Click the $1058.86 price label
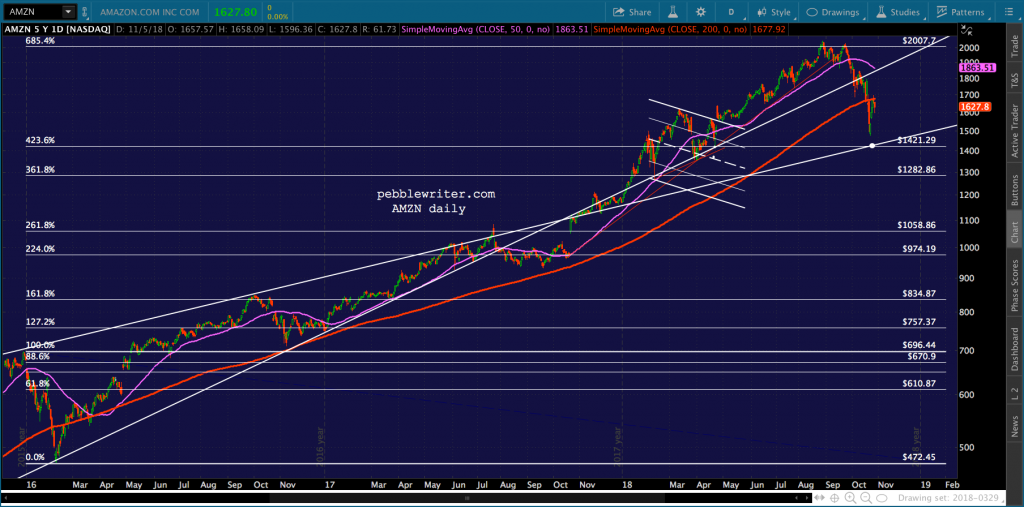Image resolution: width=1024 pixels, height=507 pixels. 917,225
